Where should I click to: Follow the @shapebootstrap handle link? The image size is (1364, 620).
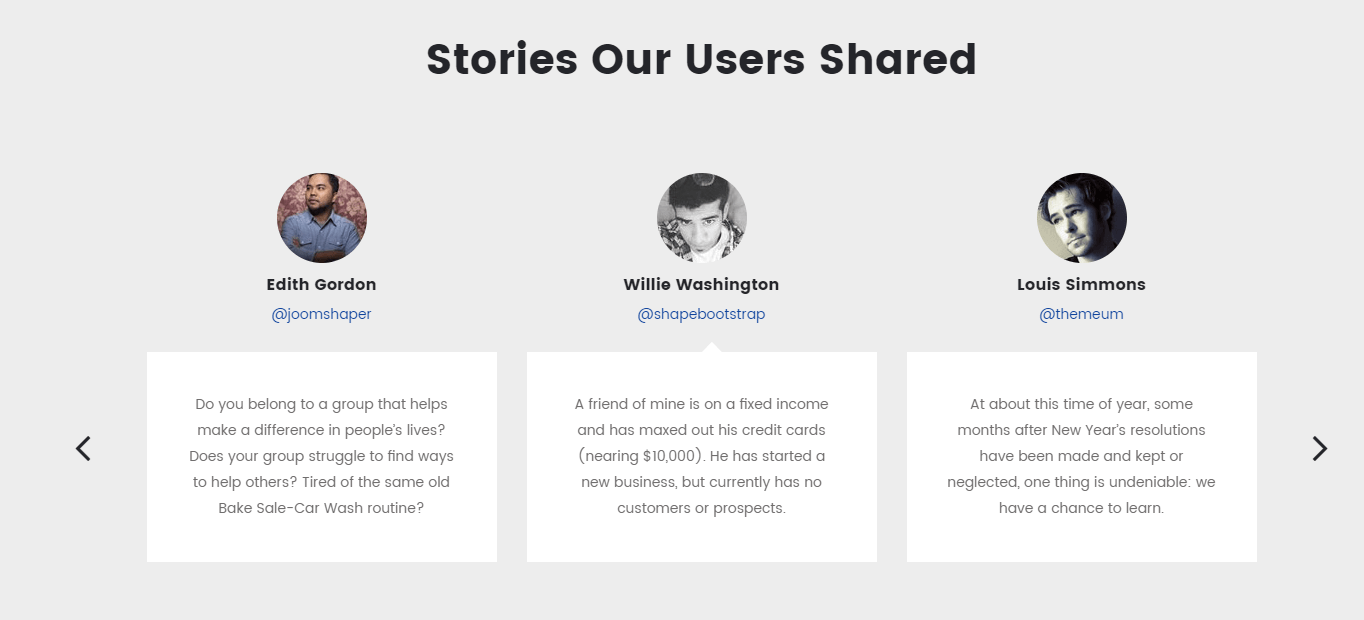click(x=702, y=314)
